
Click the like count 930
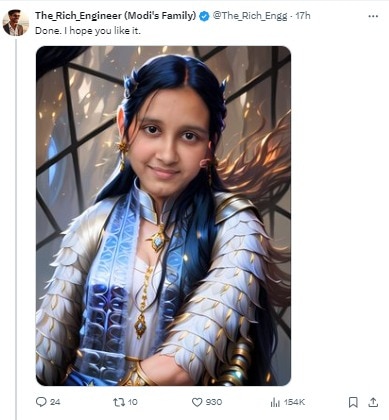coord(214,402)
